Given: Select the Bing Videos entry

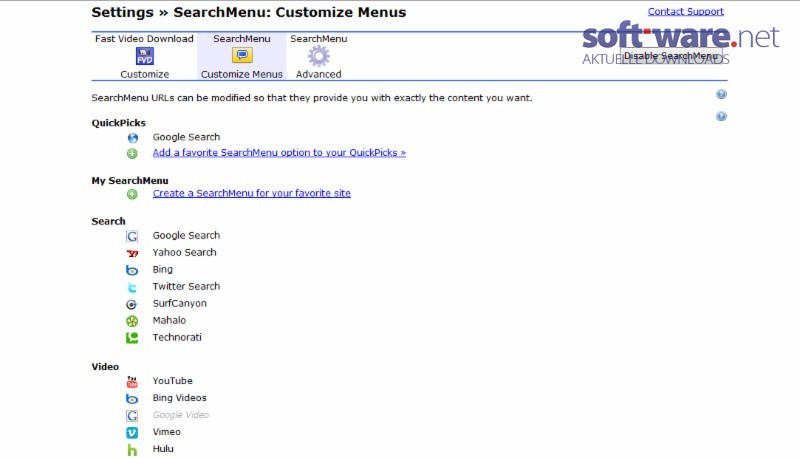Looking at the screenshot, I should pyautogui.click(x=180, y=398).
